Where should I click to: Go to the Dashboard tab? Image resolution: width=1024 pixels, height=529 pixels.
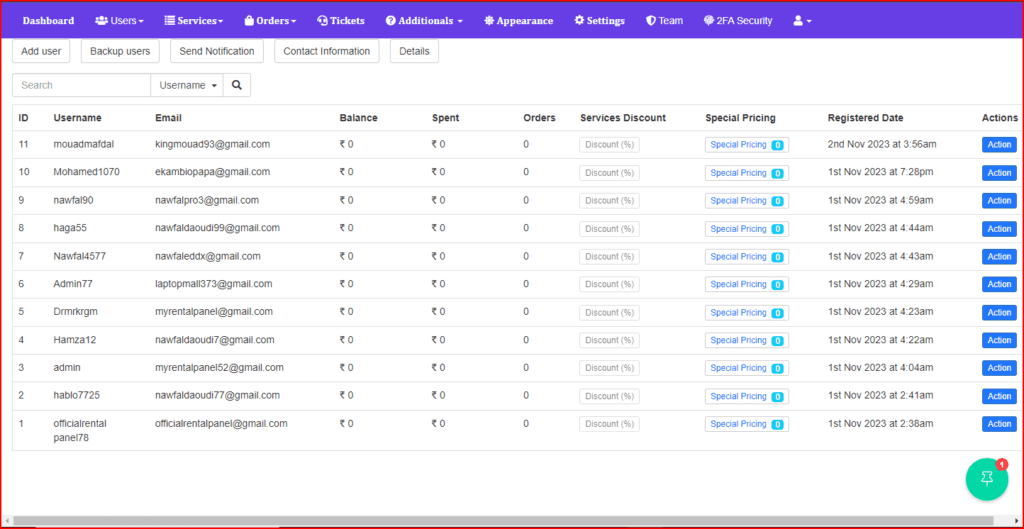48,21
